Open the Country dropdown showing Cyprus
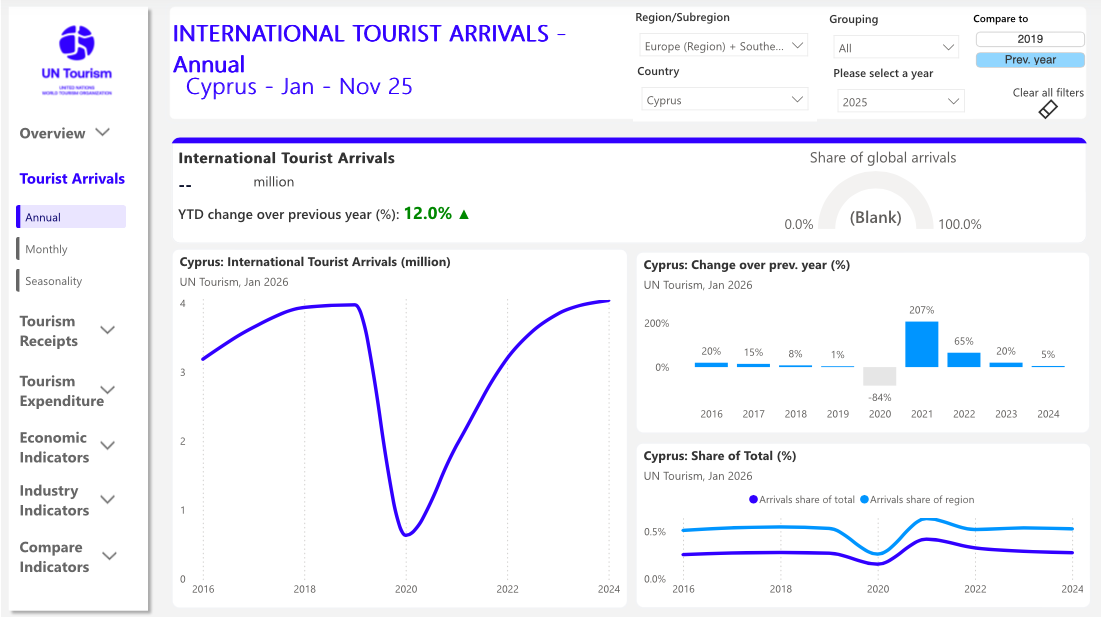 (x=724, y=100)
